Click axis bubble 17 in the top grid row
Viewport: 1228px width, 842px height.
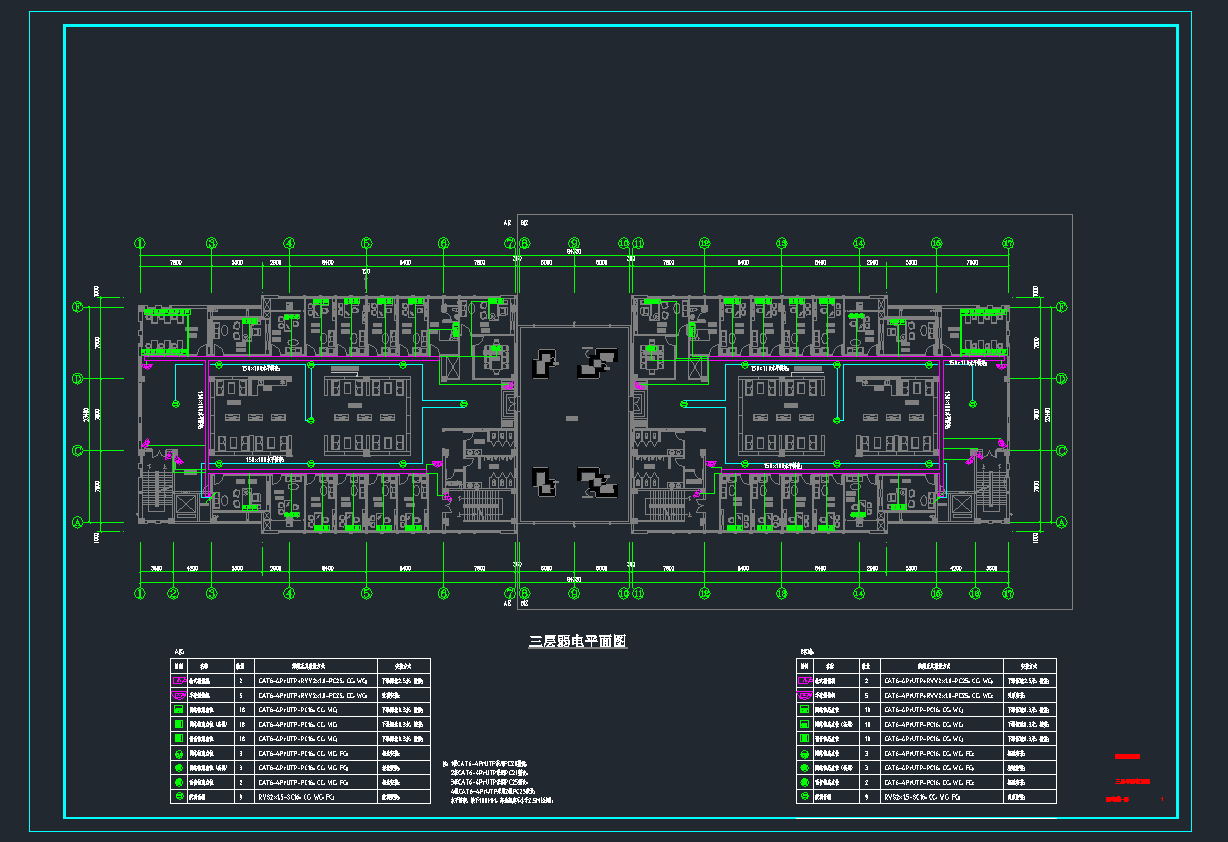pyautogui.click(x=1008, y=243)
